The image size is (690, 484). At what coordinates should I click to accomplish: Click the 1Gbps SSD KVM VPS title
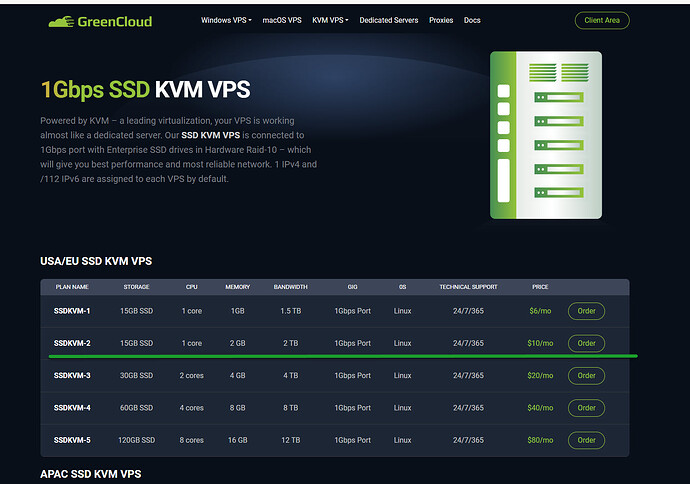(x=146, y=89)
